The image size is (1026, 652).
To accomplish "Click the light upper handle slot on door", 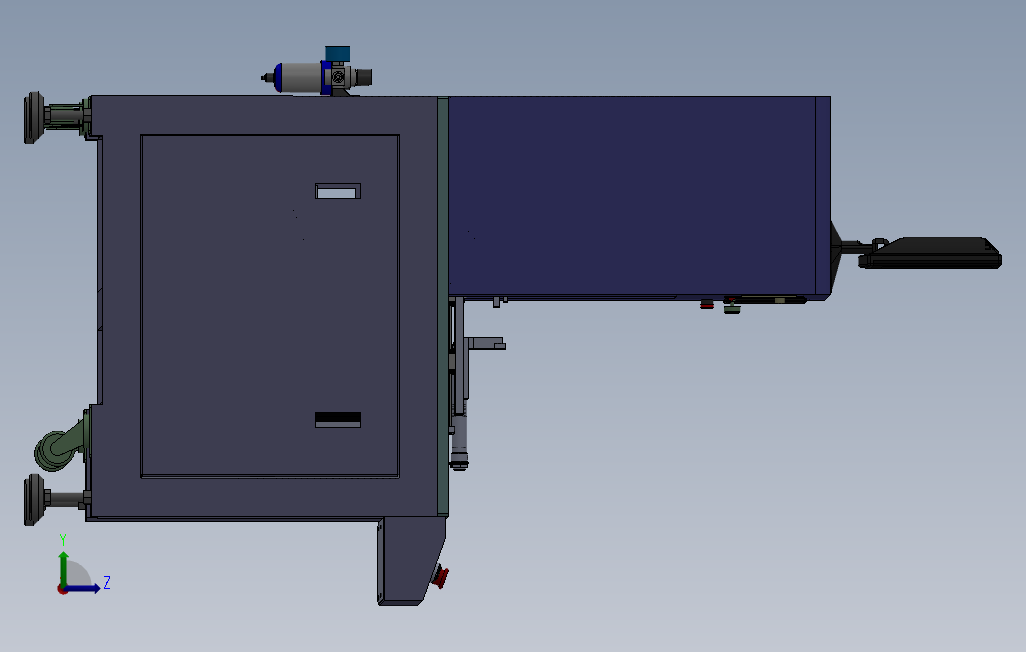I will (338, 190).
